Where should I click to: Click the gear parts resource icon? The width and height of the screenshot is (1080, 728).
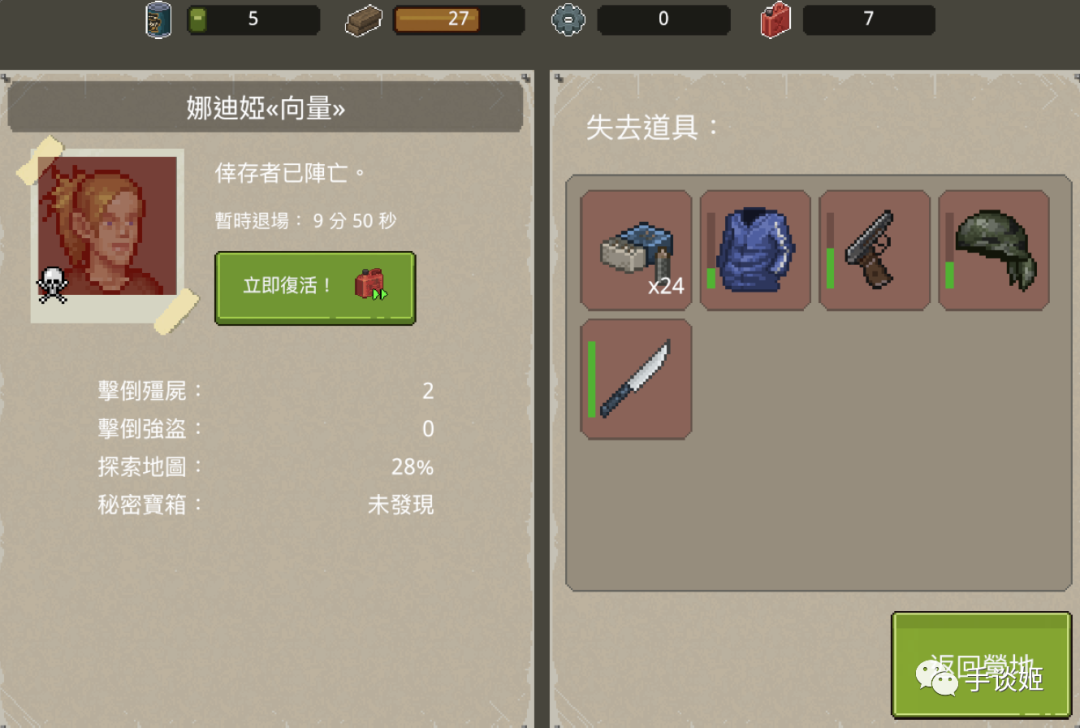pos(568,19)
